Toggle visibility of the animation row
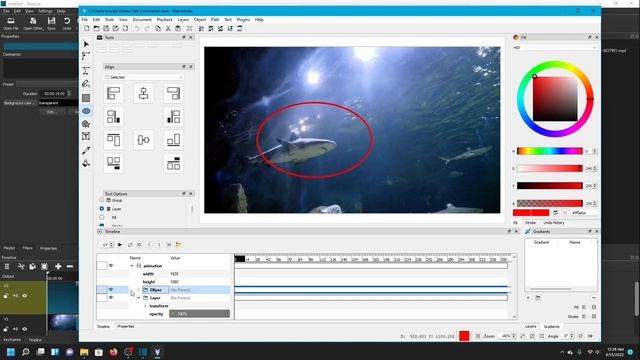The width and height of the screenshot is (640, 360). 111,266
